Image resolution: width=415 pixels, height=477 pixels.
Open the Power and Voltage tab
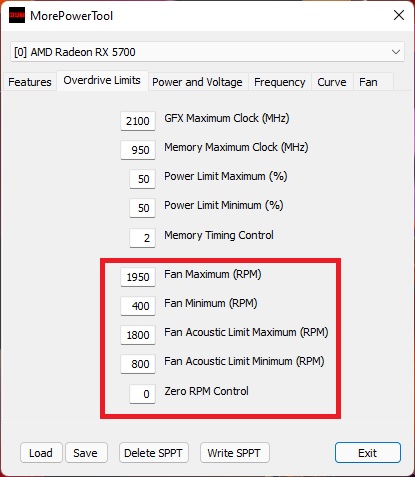pos(197,82)
